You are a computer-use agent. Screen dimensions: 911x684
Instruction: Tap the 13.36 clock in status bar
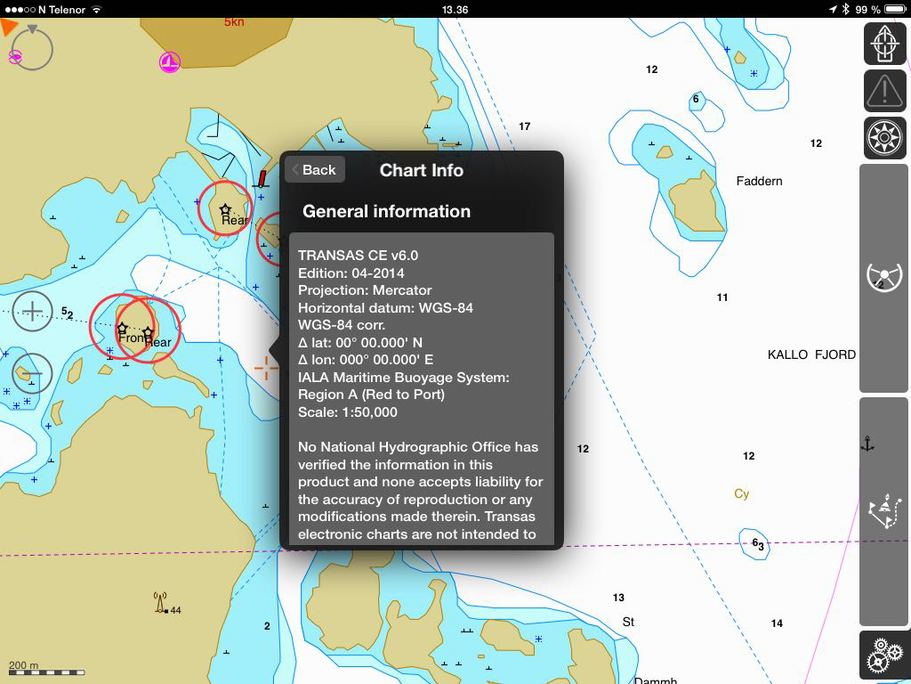455,9
